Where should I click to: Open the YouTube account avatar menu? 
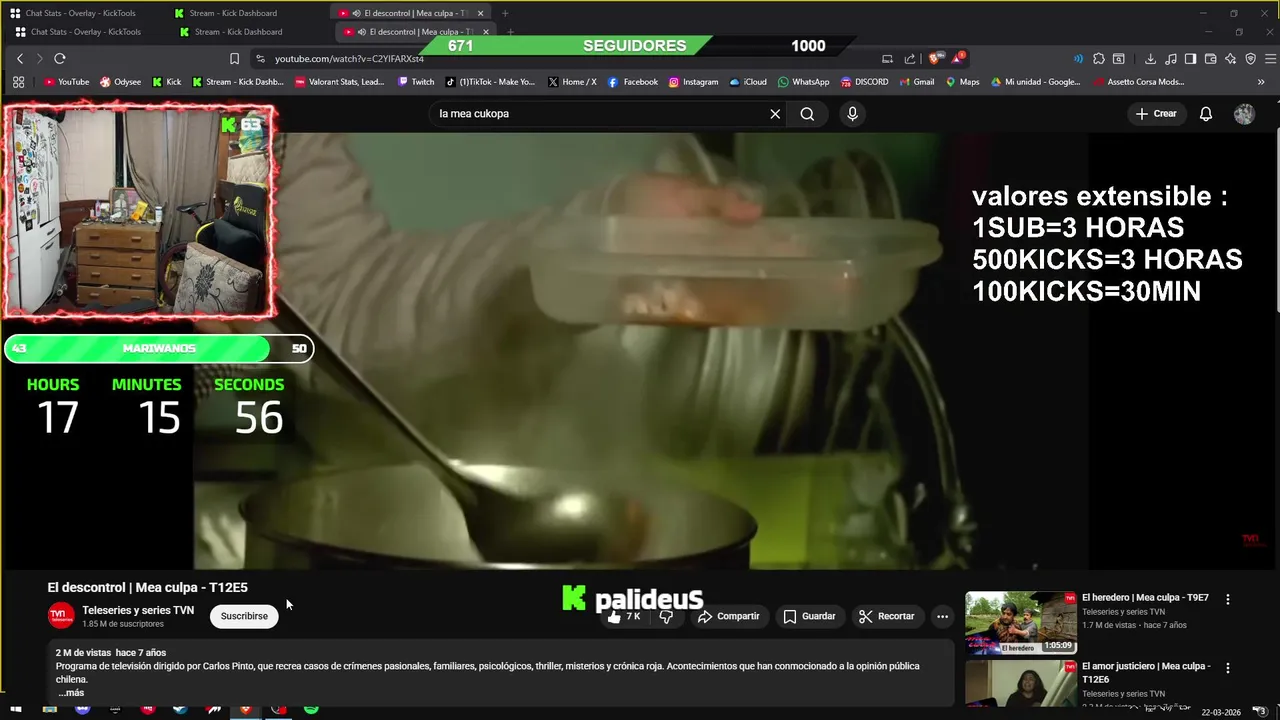[1244, 114]
